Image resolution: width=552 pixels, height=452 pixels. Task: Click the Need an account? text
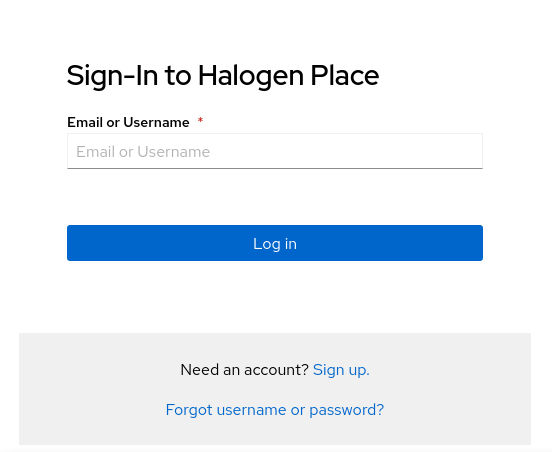coord(244,370)
